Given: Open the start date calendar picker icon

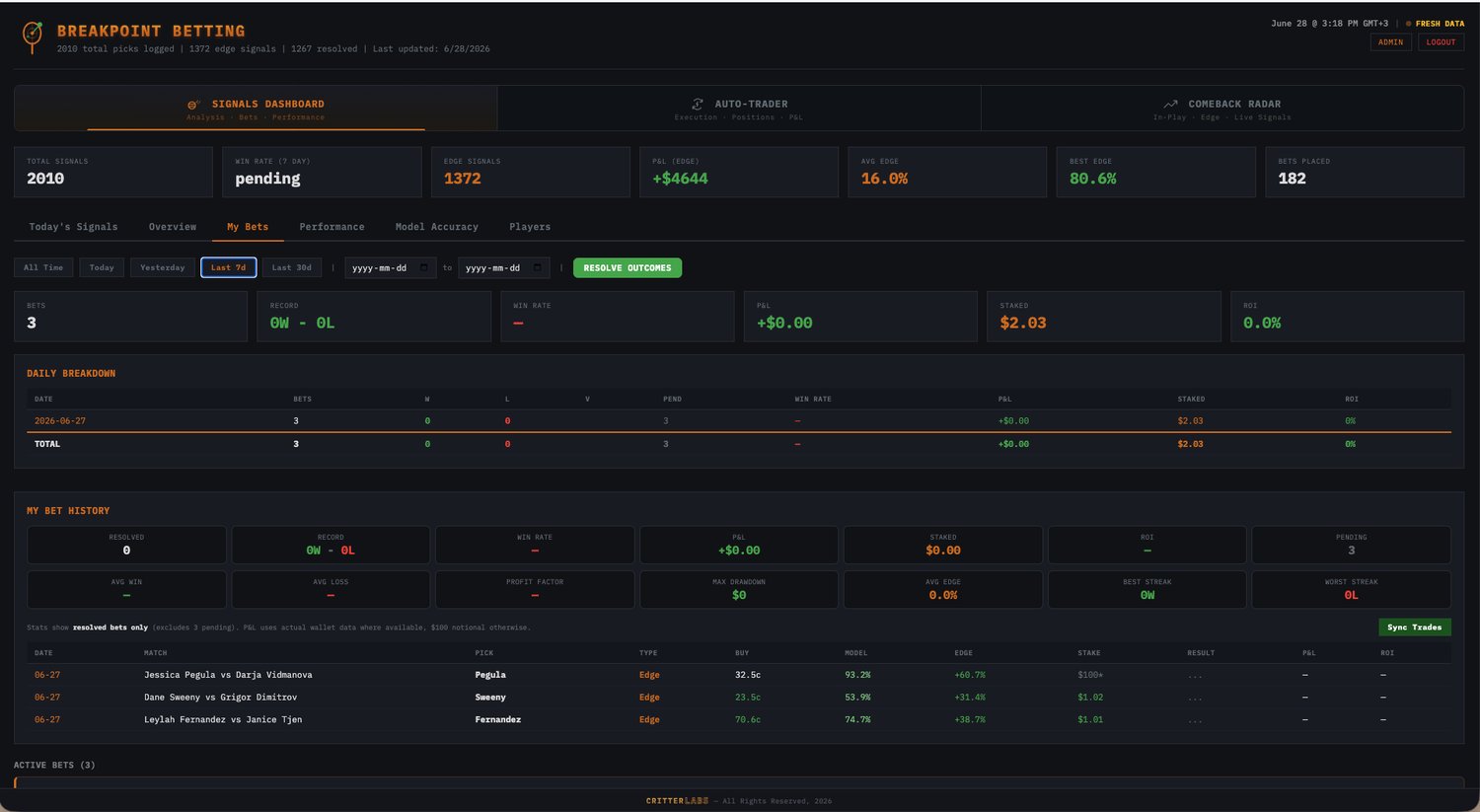Looking at the screenshot, I should [424, 267].
